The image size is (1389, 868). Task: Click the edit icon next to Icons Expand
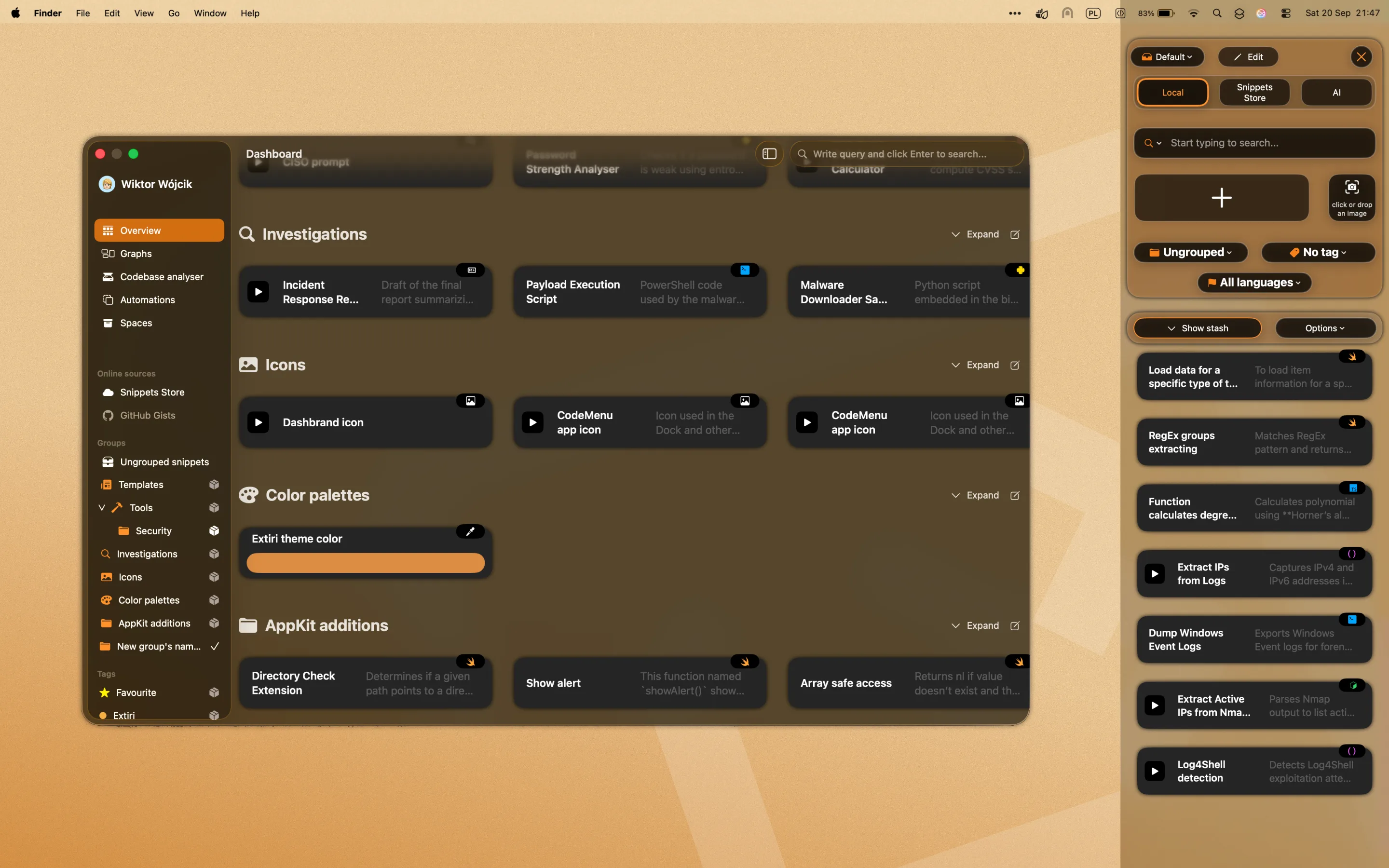[1015, 365]
